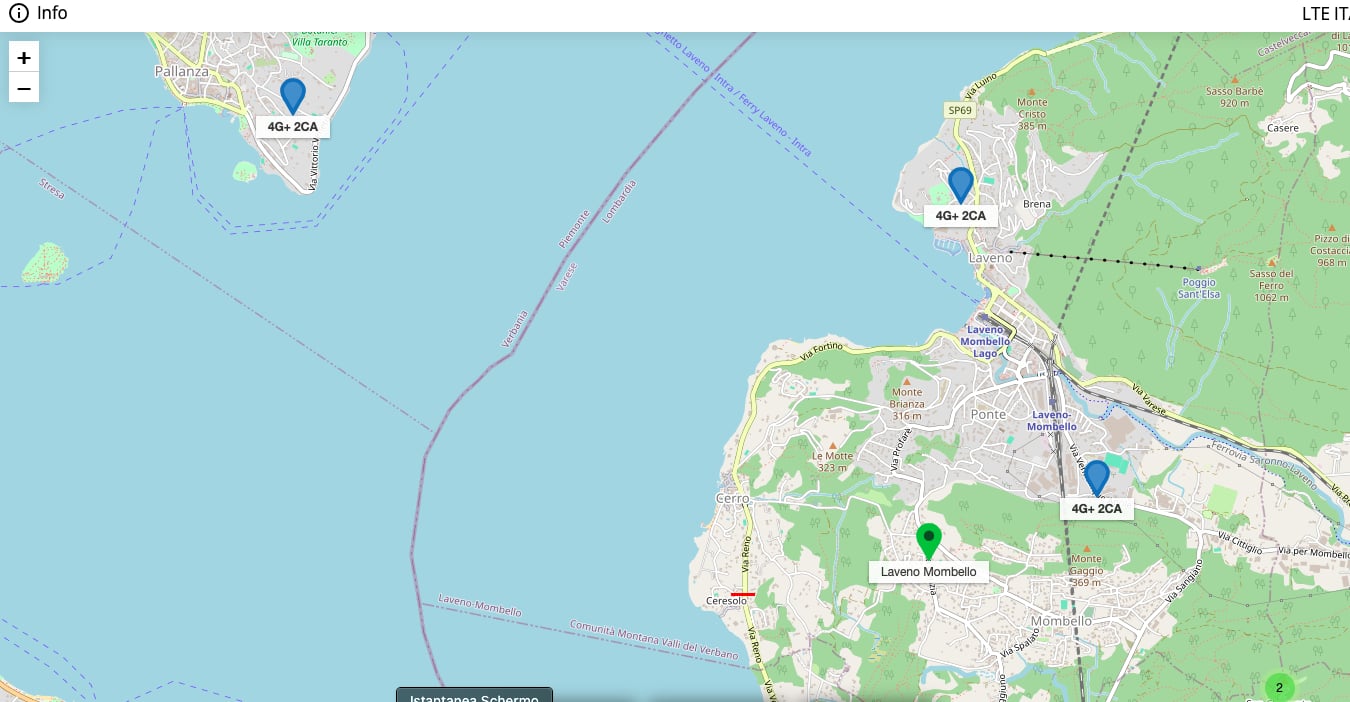Click the Laveno Mombello Lago station label
1350x702 pixels.
985,341
